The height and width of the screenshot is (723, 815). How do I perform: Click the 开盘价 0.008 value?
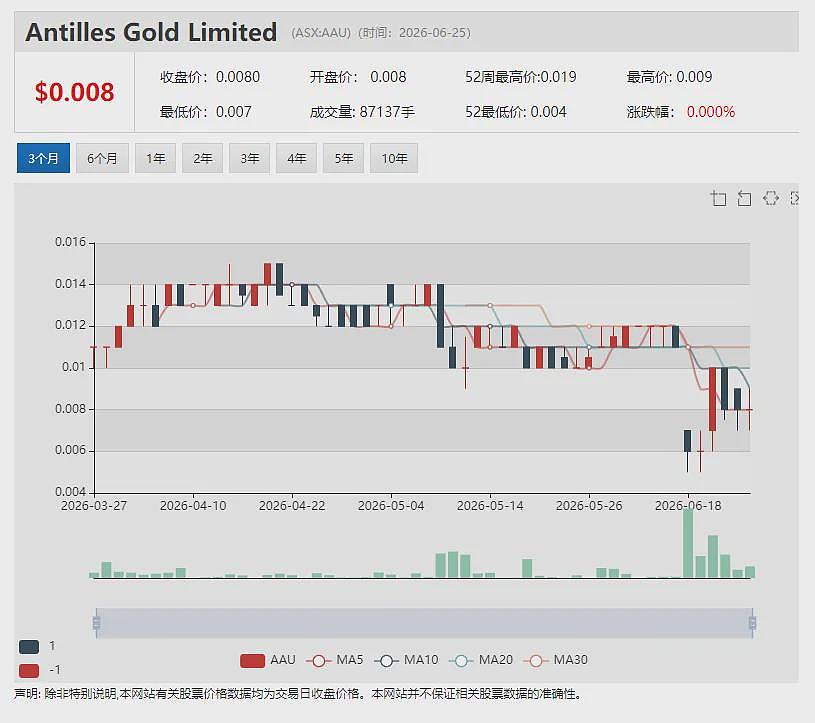click(x=388, y=77)
